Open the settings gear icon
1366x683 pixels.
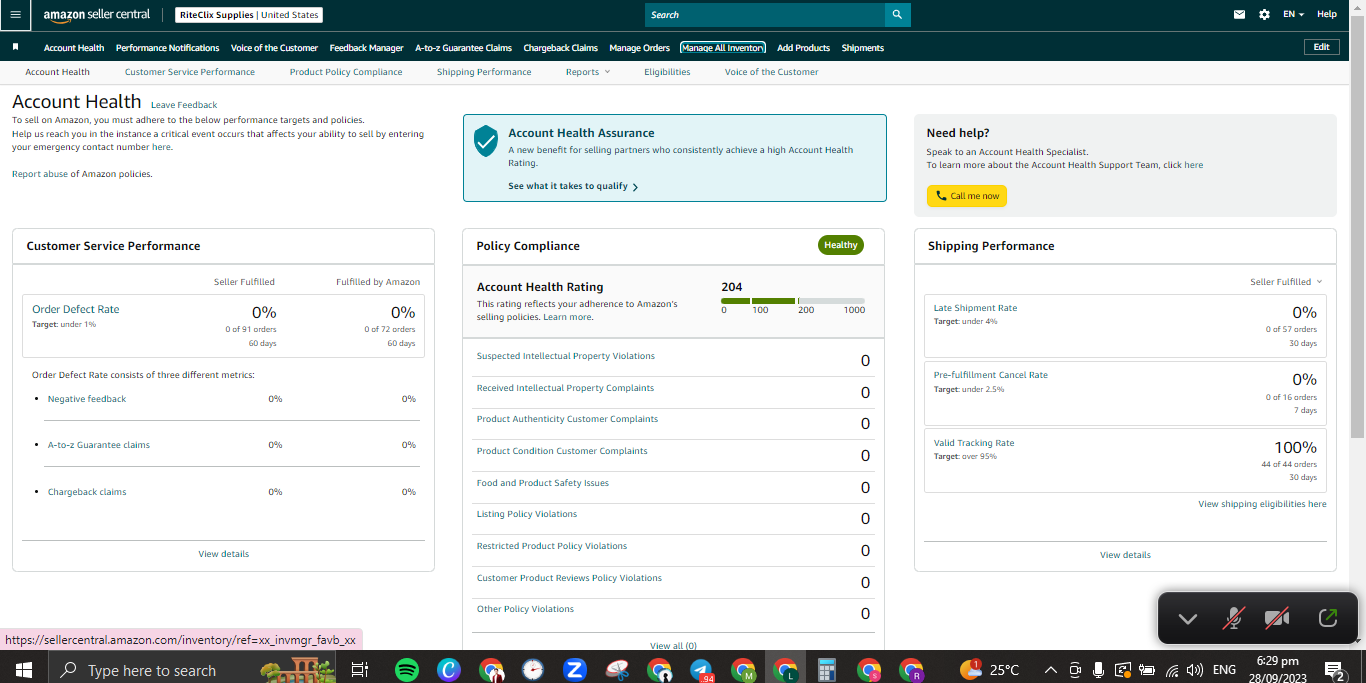coord(1264,15)
